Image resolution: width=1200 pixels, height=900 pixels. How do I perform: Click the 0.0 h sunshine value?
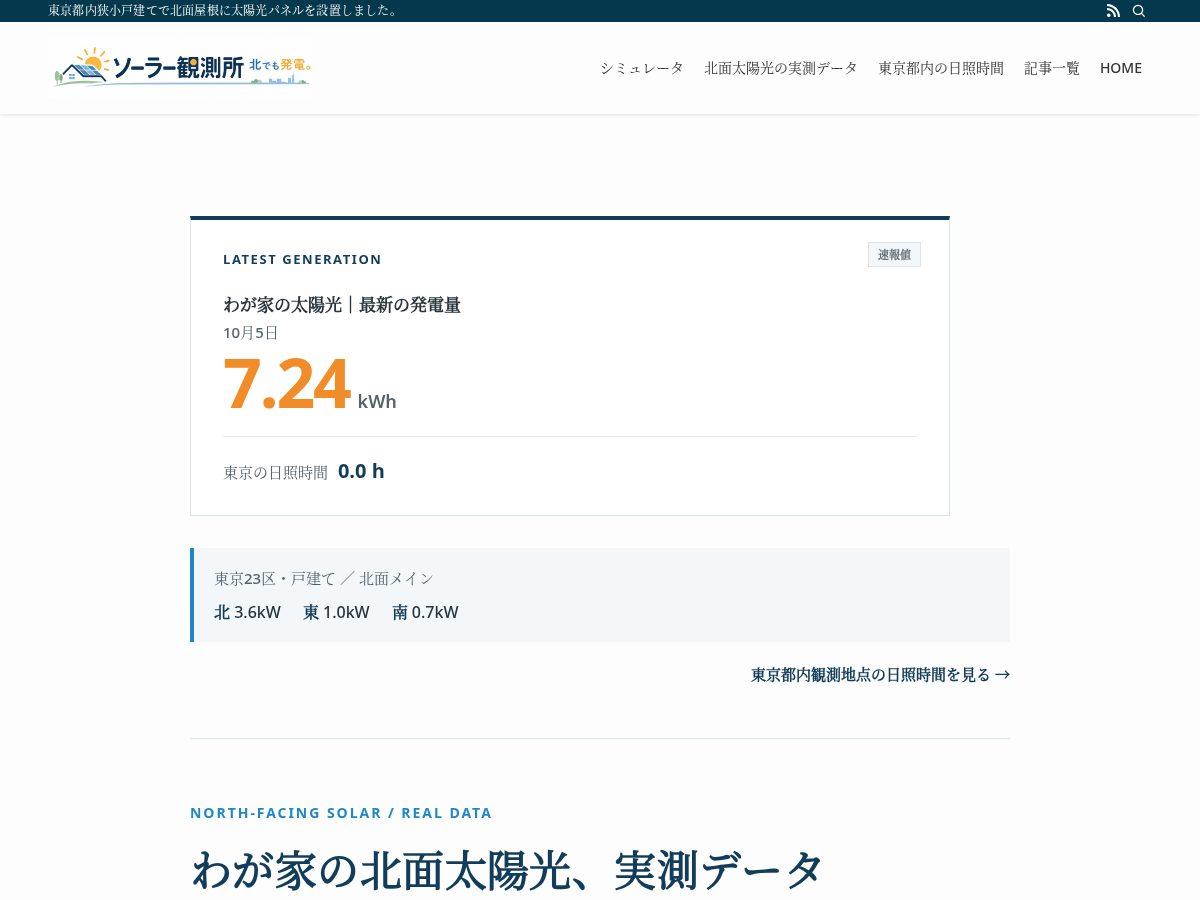pyautogui.click(x=361, y=471)
